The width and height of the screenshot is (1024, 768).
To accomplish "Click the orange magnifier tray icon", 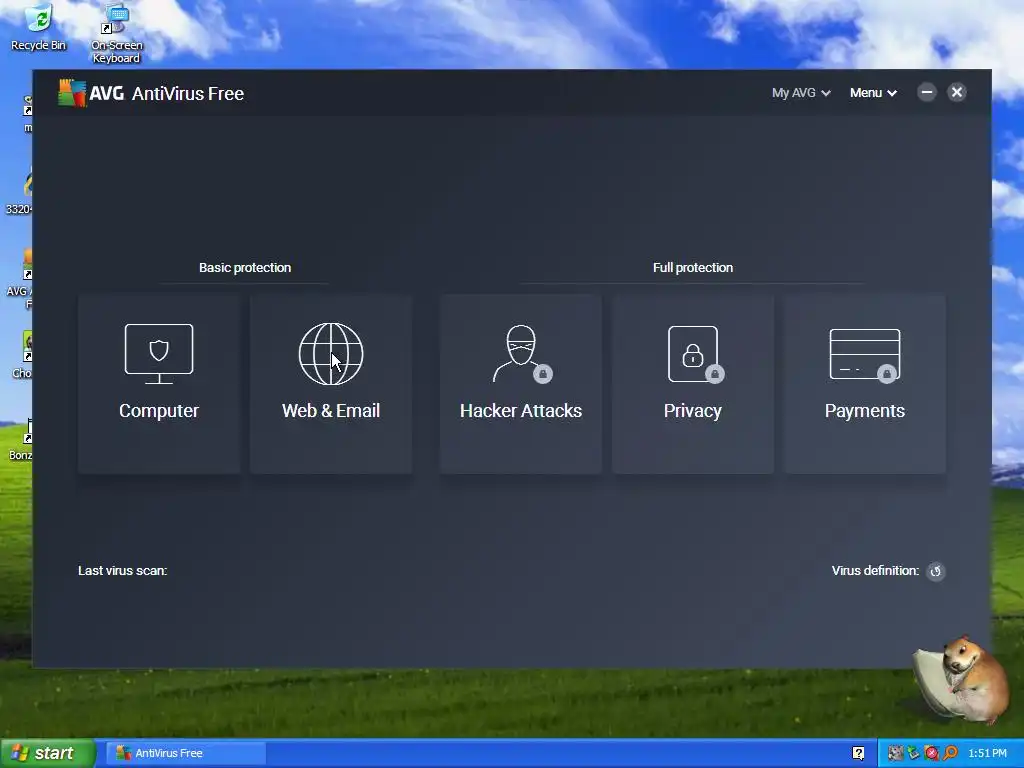I will (950, 753).
